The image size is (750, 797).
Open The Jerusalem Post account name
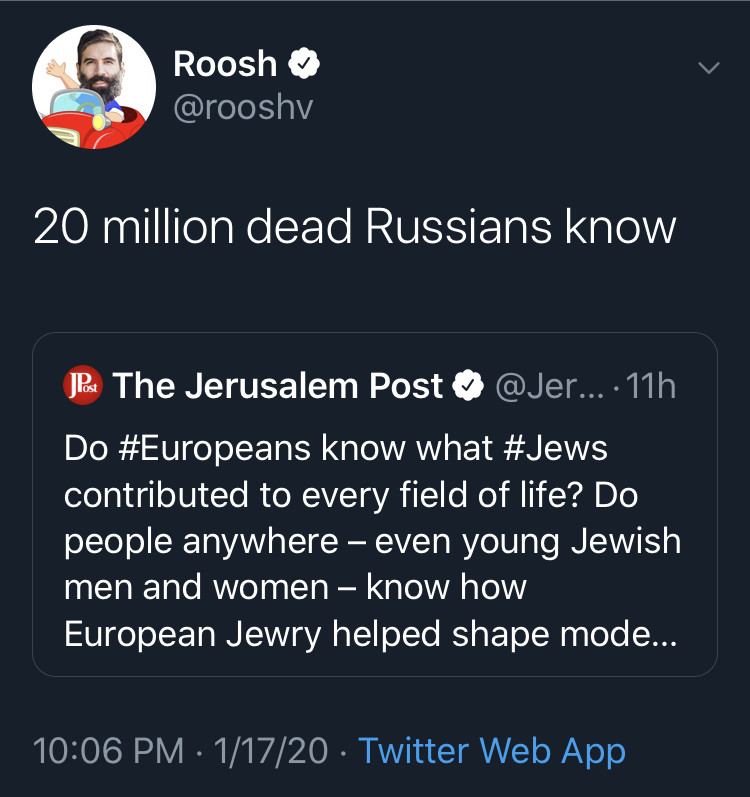pyautogui.click(x=277, y=386)
